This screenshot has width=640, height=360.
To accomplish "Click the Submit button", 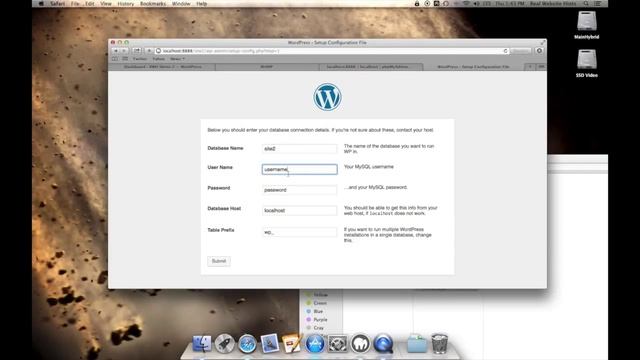I will (219, 261).
